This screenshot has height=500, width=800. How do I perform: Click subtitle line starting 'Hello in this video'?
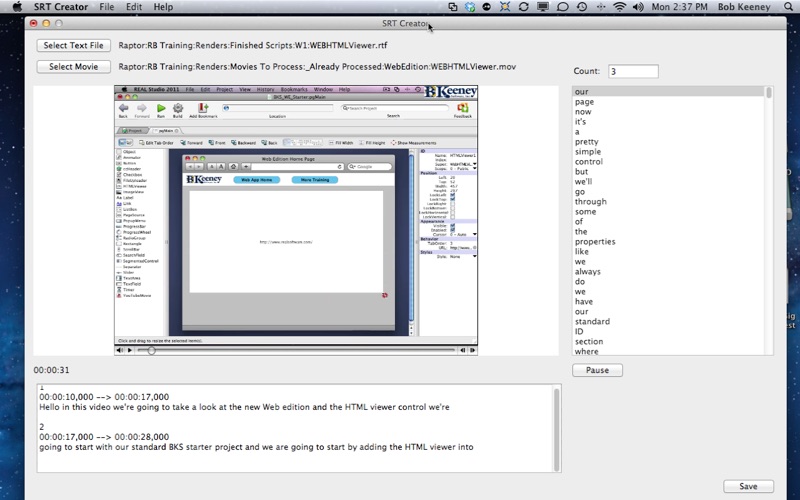point(244,407)
